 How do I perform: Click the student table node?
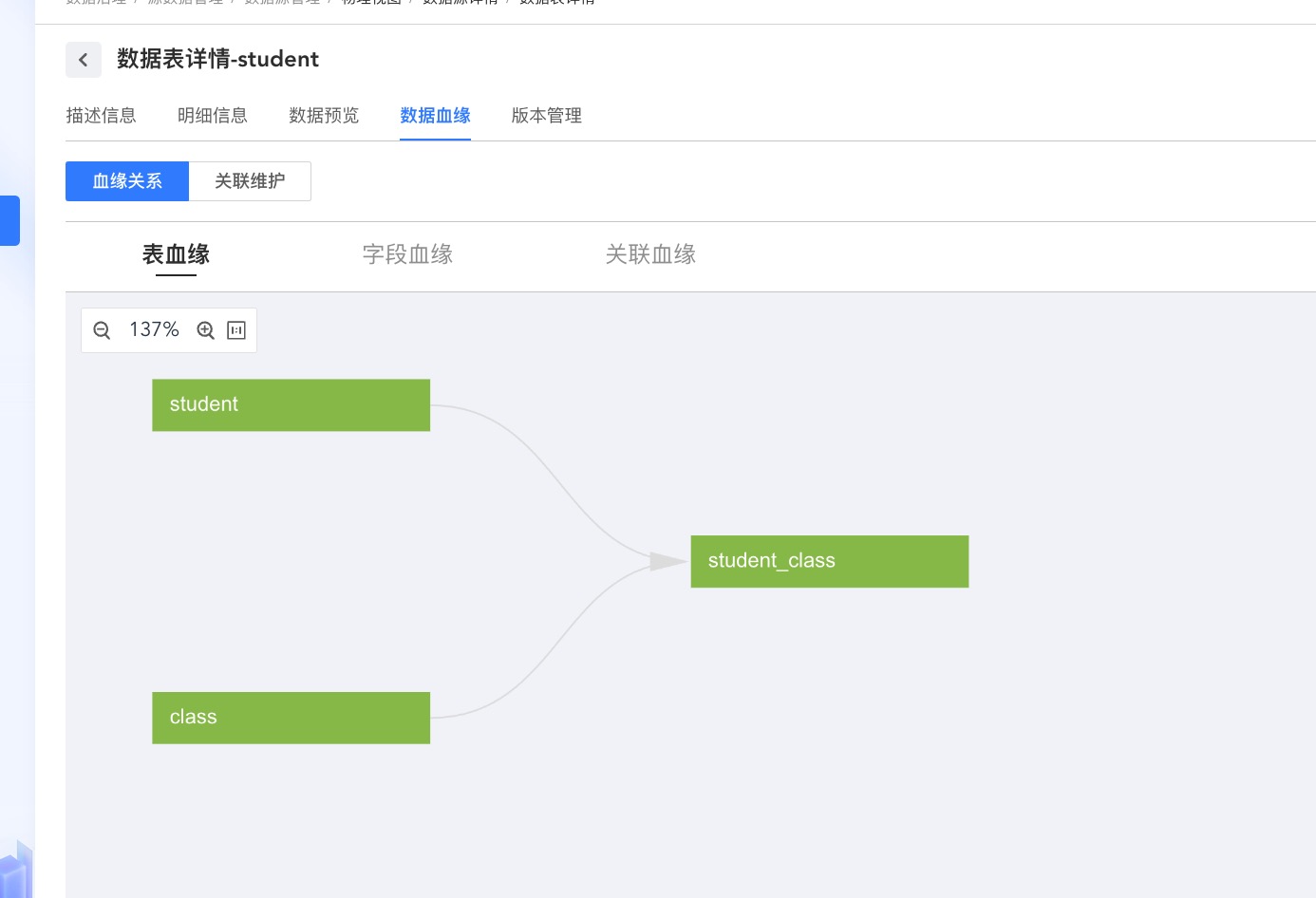coord(291,405)
